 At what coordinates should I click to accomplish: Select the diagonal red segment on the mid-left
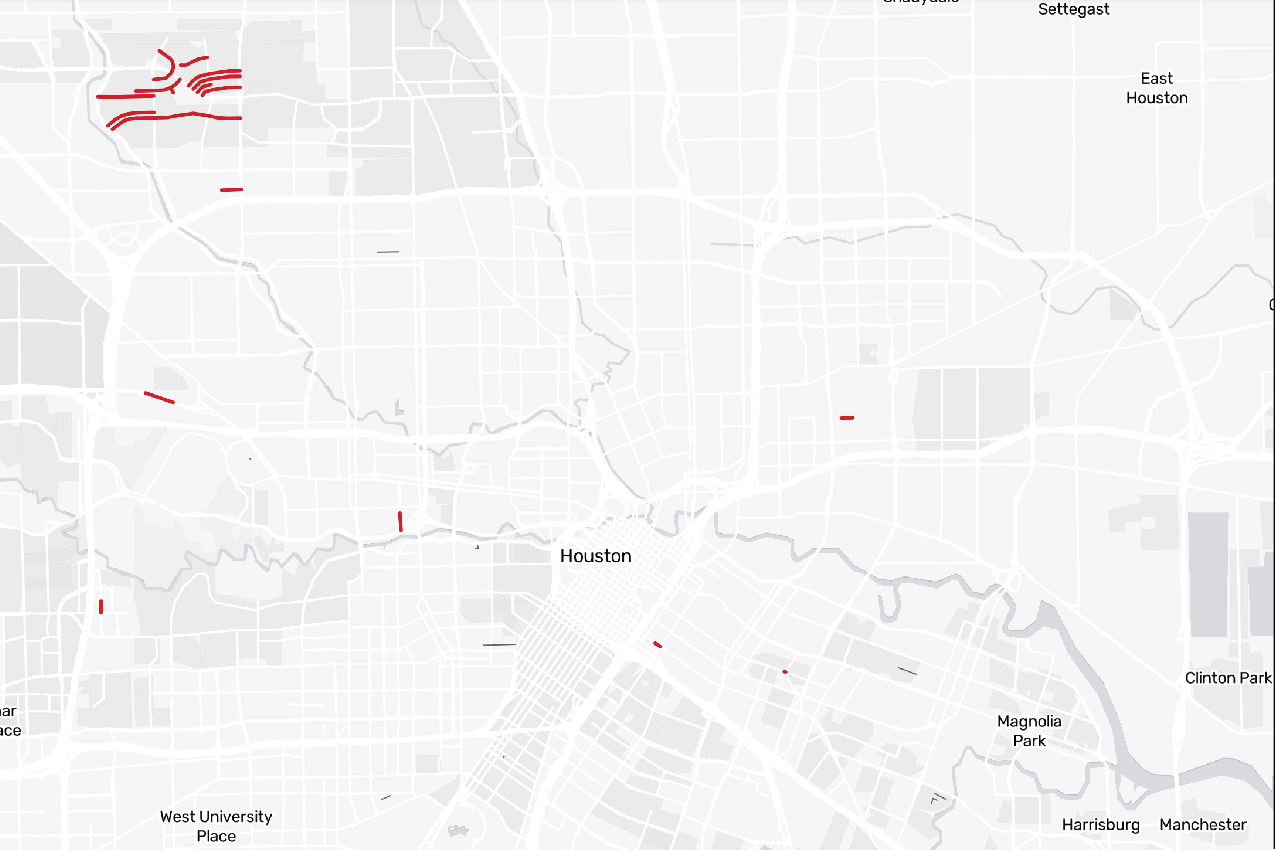[160, 396]
